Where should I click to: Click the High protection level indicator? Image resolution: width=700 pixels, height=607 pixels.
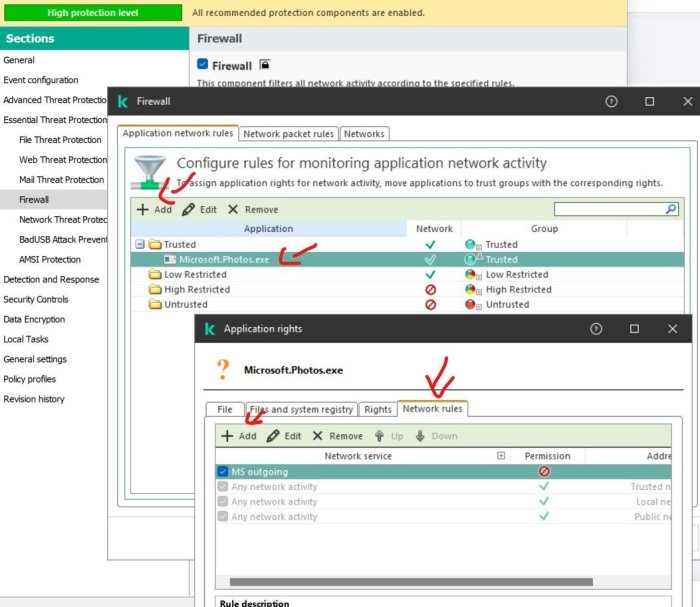point(93,12)
